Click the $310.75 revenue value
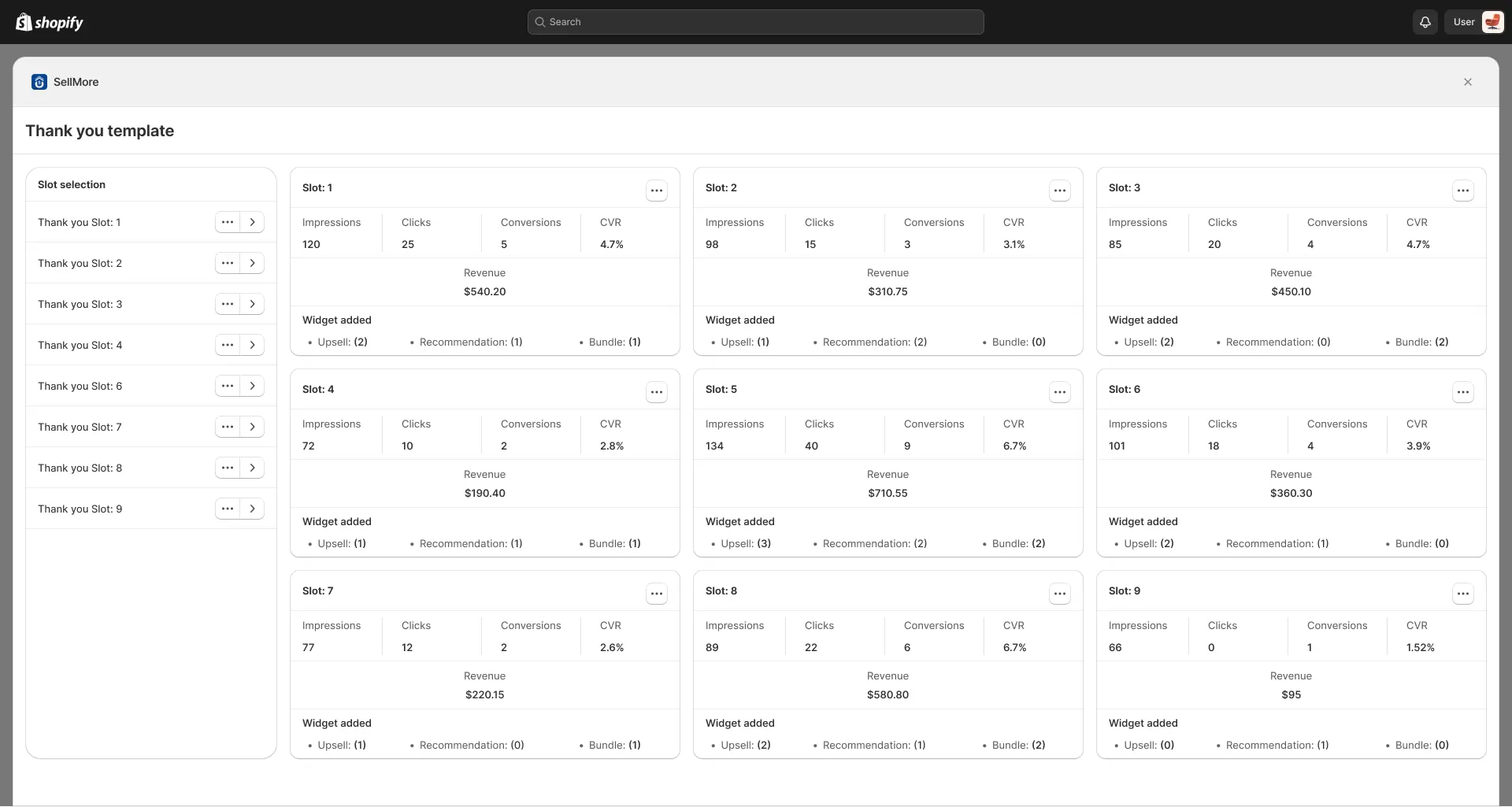Viewport: 1512px width, 807px height. tap(888, 291)
